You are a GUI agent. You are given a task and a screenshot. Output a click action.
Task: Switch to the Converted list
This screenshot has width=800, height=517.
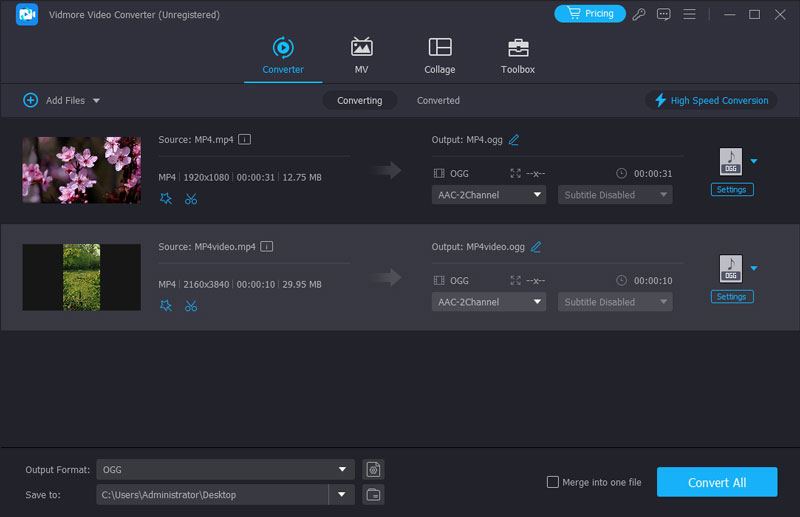(x=438, y=100)
